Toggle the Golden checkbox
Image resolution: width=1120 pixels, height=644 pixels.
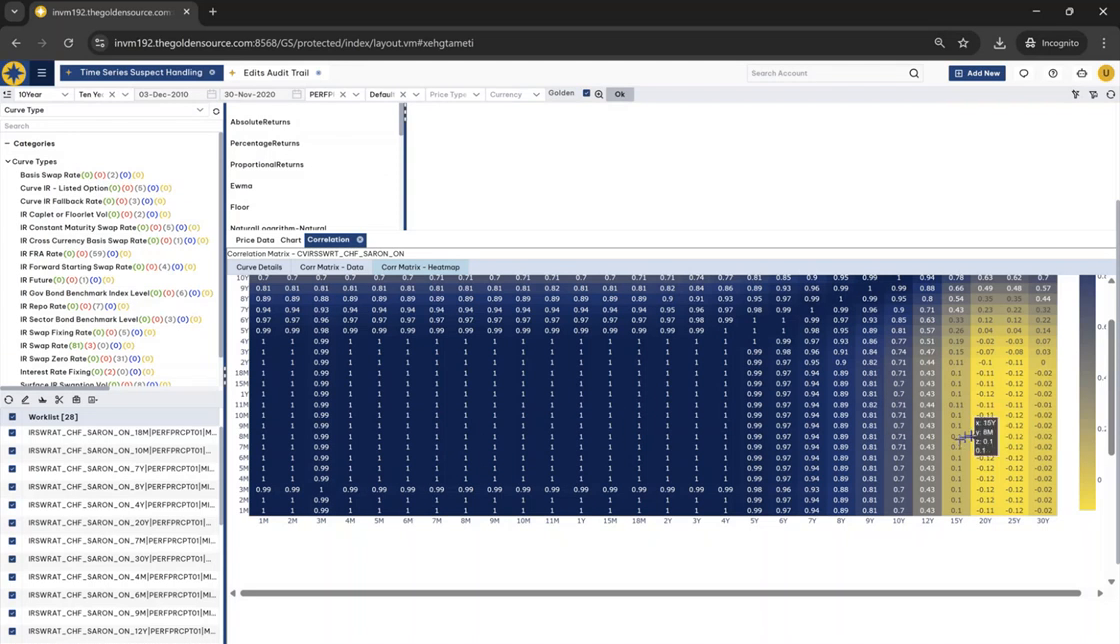pyautogui.click(x=586, y=94)
